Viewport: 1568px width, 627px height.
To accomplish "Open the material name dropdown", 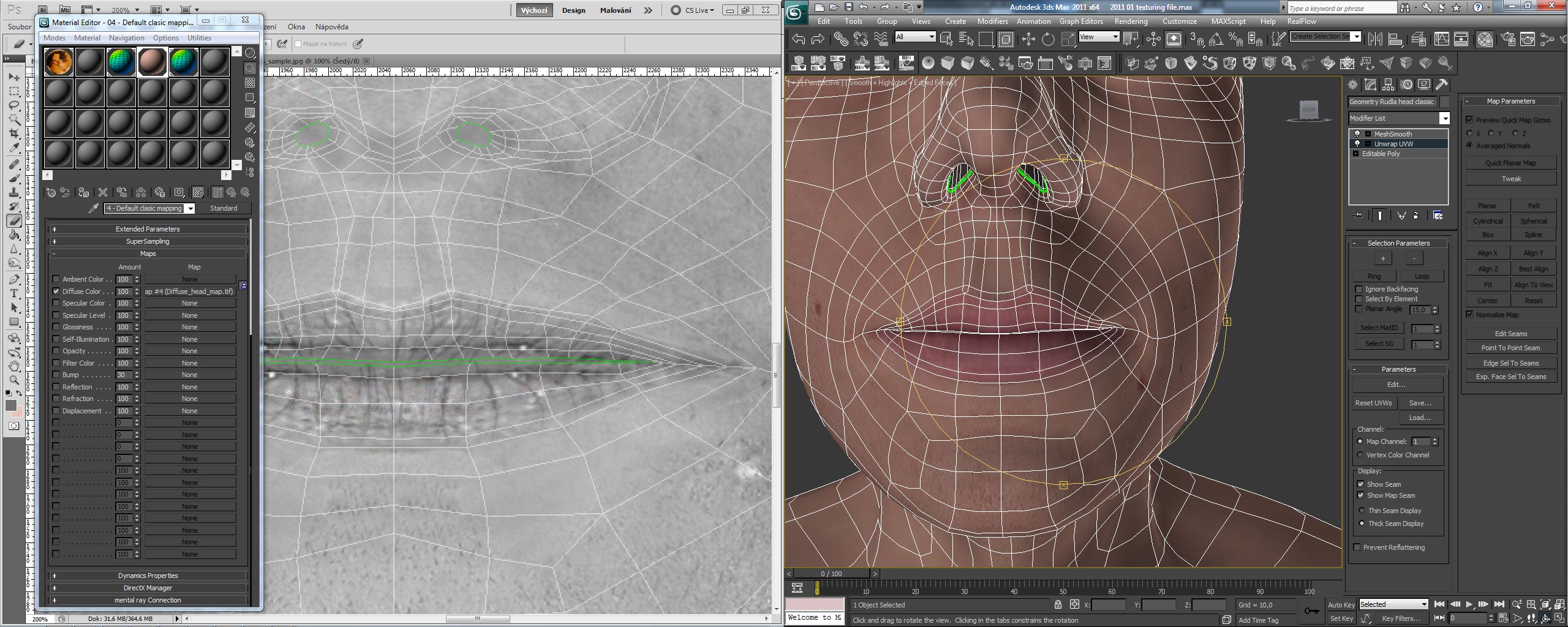I will [x=149, y=208].
